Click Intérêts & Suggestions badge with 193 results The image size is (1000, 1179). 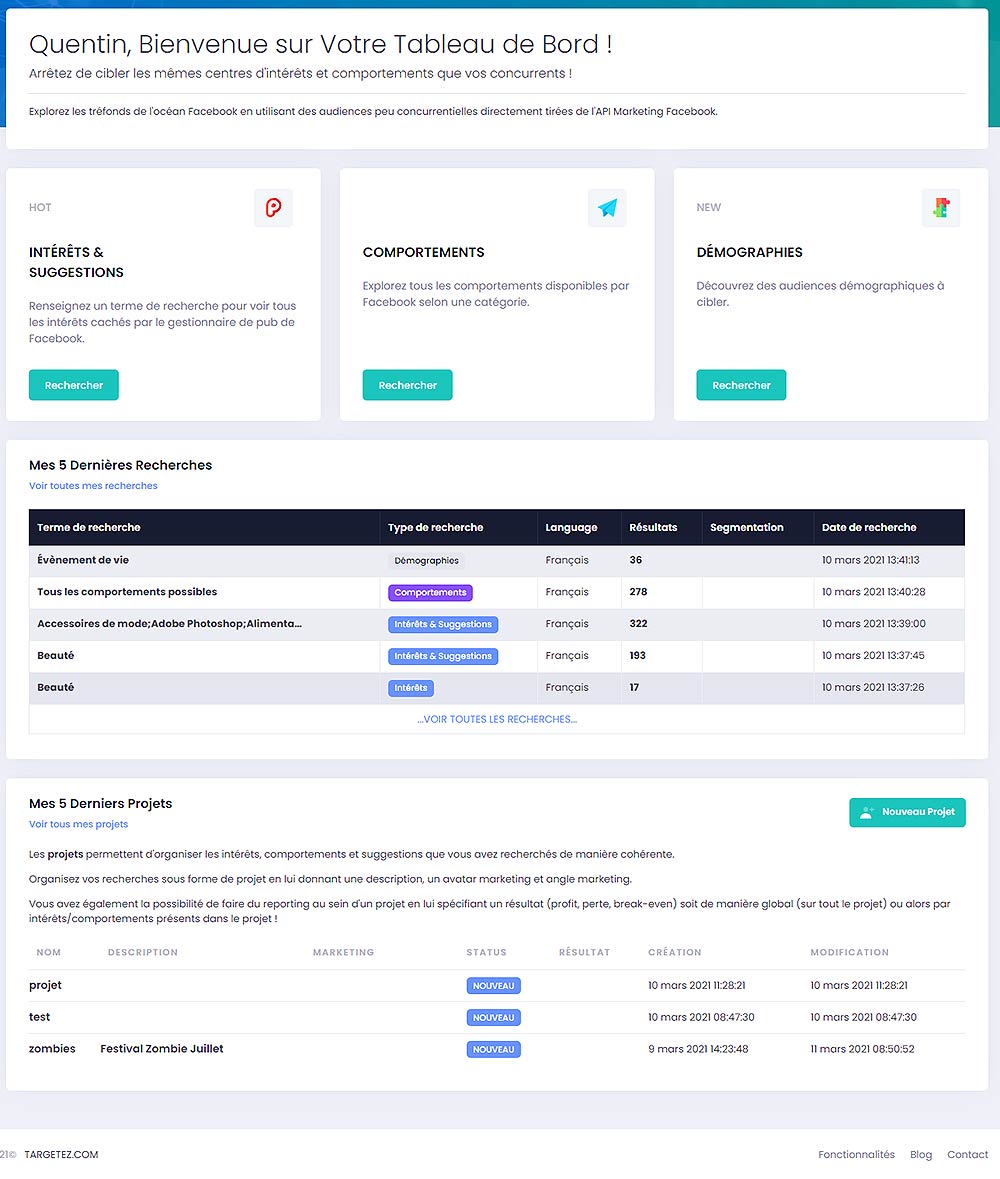pyautogui.click(x=443, y=656)
